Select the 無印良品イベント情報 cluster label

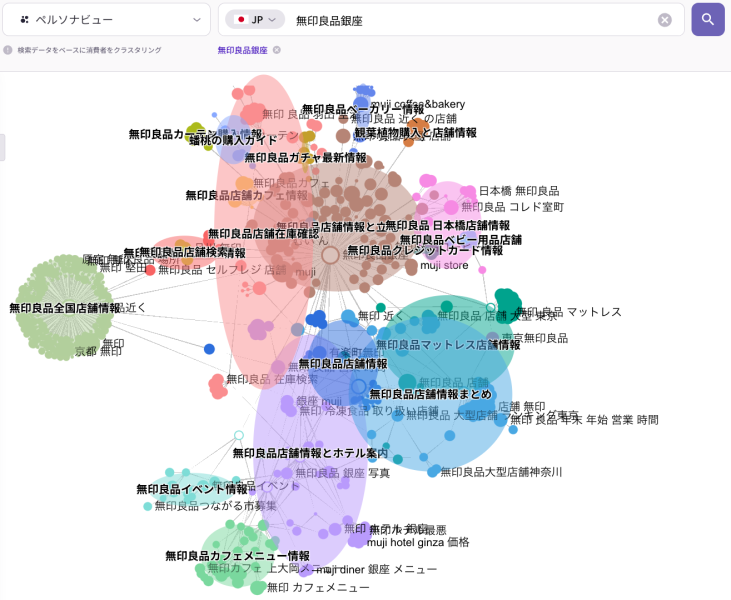click(192, 489)
